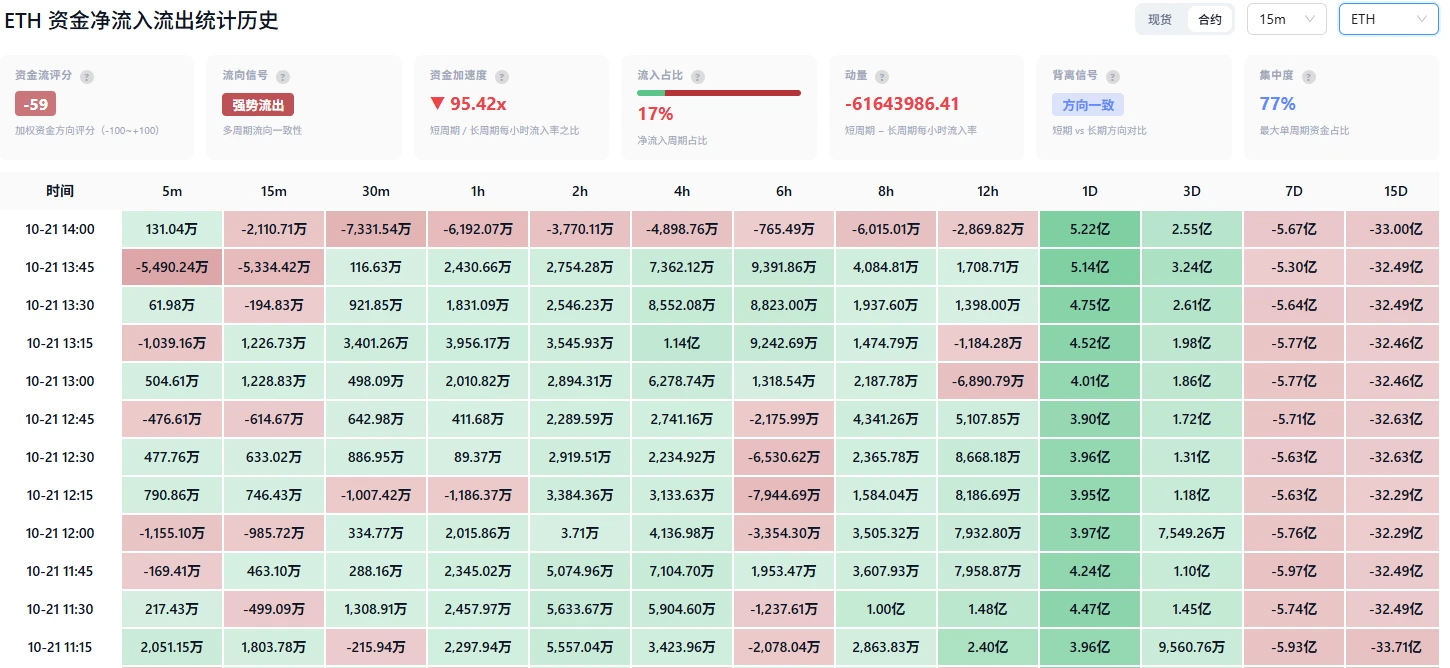Click the 强势流出 signal badge
The image size is (1450, 668).
pyautogui.click(x=258, y=105)
